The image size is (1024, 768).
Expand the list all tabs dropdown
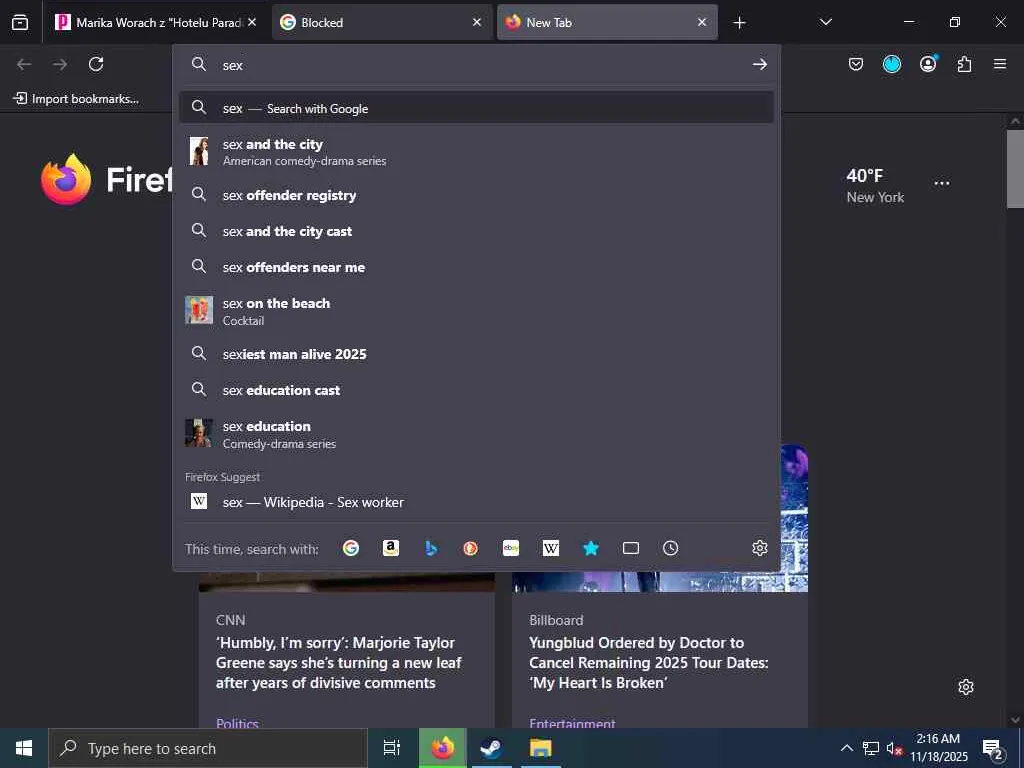point(825,22)
